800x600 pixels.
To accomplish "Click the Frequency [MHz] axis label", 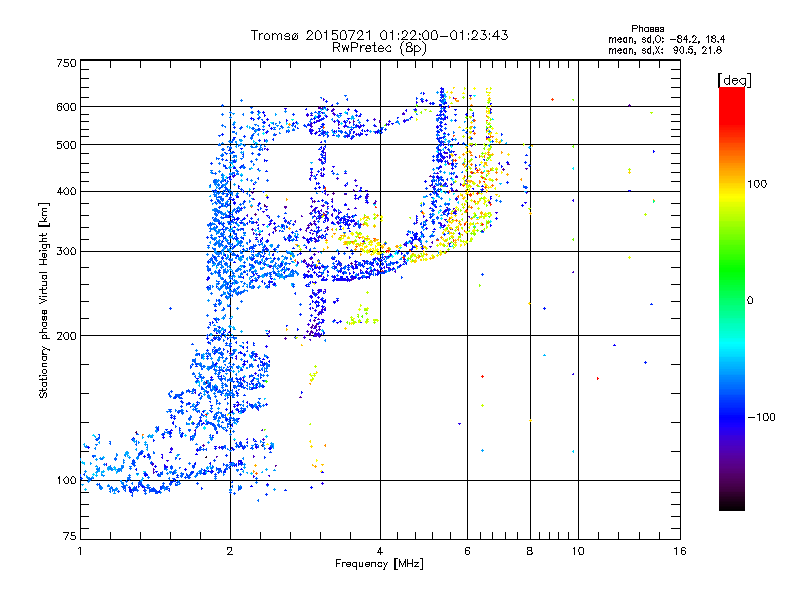I will tap(379, 564).
